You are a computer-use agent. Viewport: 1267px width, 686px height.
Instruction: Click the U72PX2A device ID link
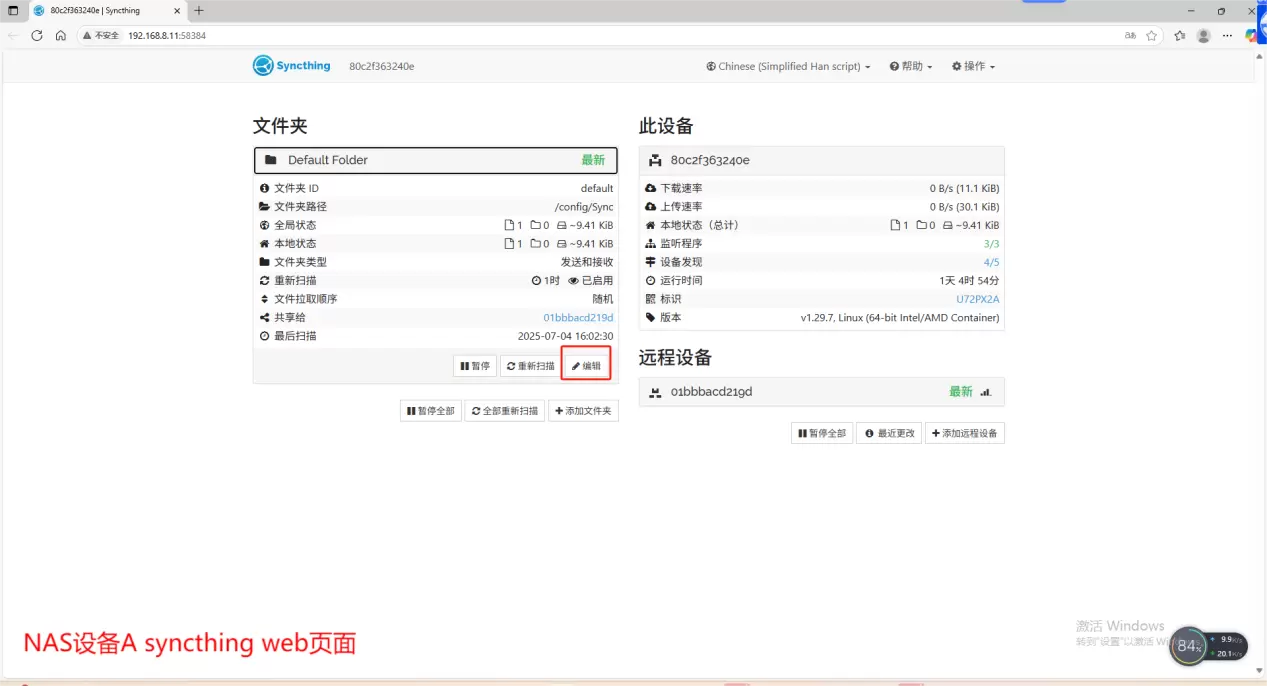pos(977,299)
